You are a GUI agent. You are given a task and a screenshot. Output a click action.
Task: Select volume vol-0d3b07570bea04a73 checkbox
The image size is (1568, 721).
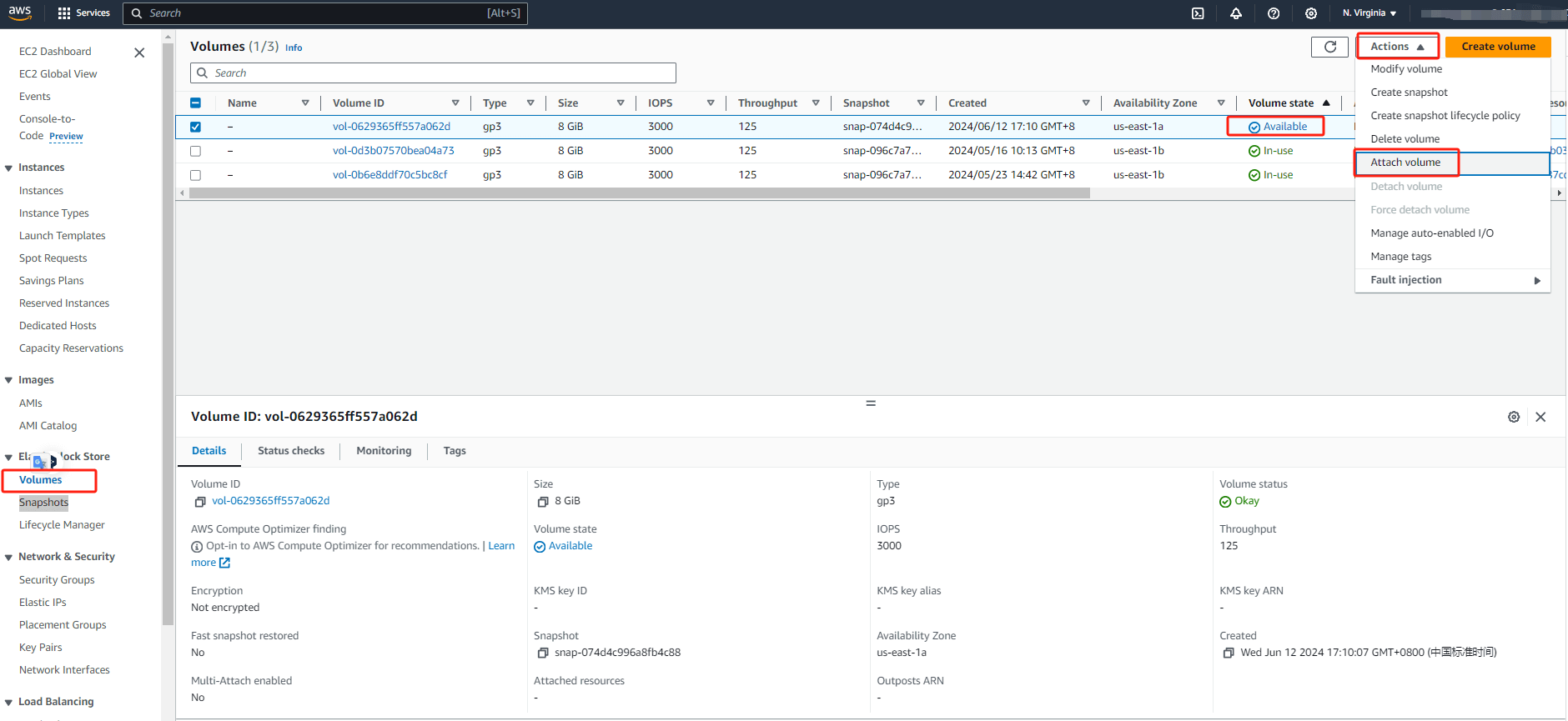[x=195, y=151]
